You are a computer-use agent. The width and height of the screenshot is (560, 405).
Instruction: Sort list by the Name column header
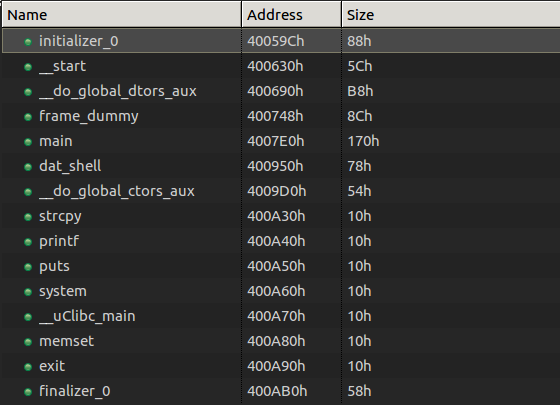[121, 15]
